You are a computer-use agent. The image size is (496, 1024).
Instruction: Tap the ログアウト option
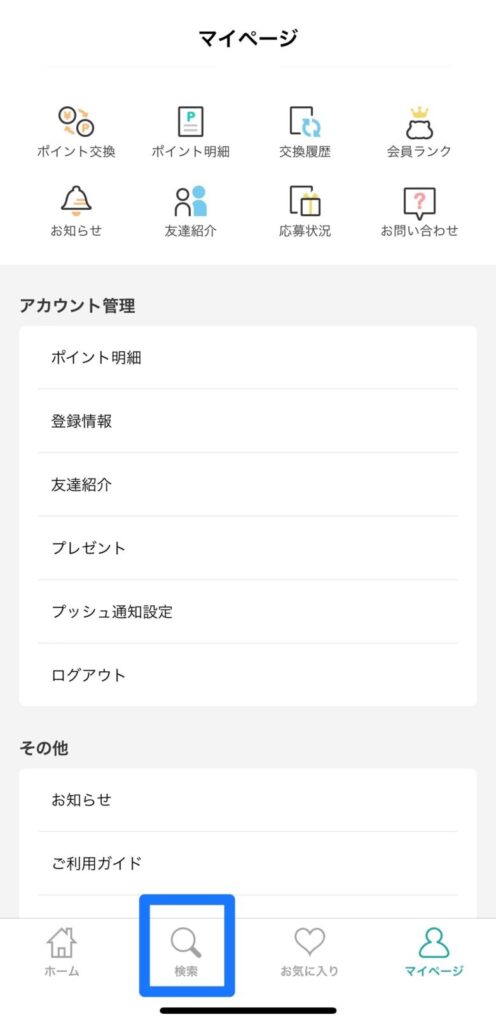248,675
